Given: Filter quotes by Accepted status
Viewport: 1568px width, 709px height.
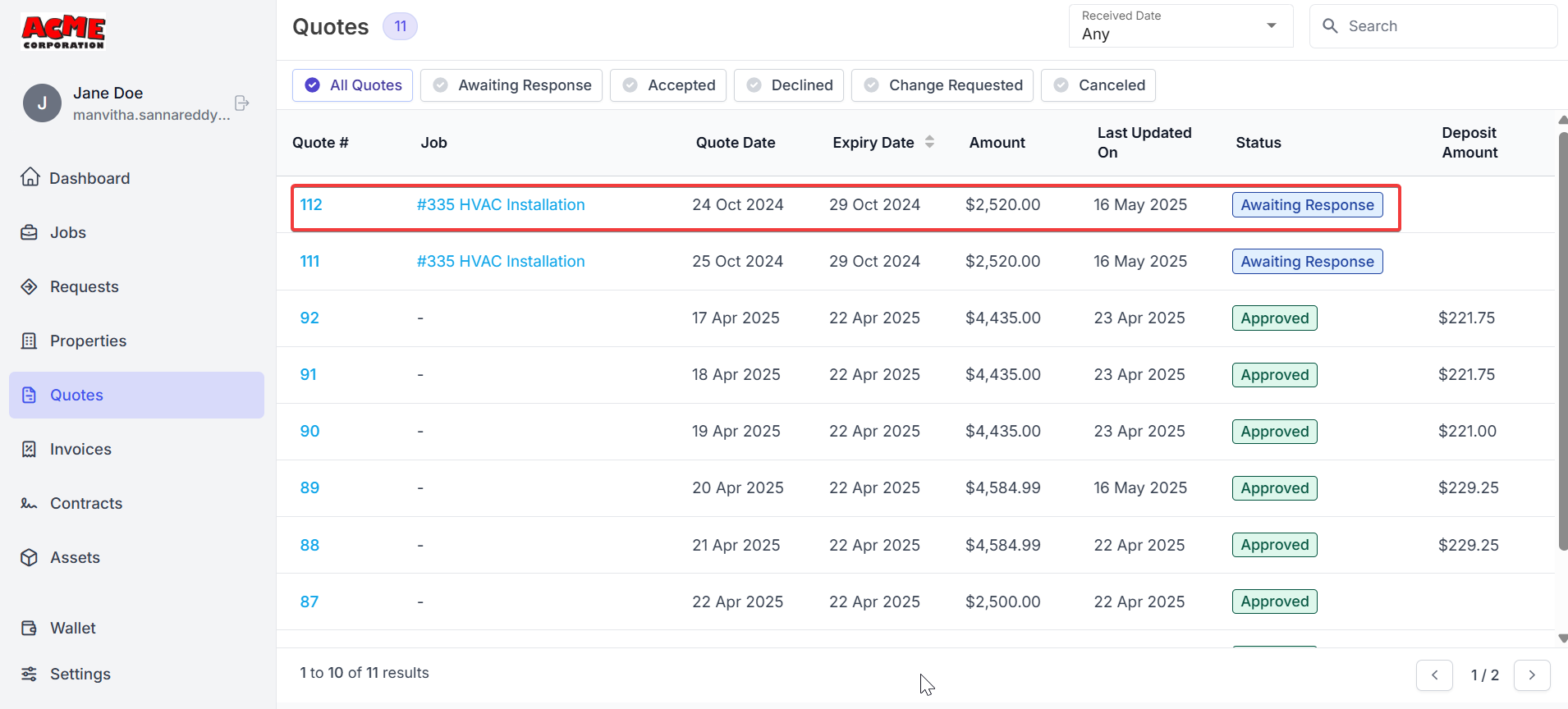Looking at the screenshot, I should point(667,85).
